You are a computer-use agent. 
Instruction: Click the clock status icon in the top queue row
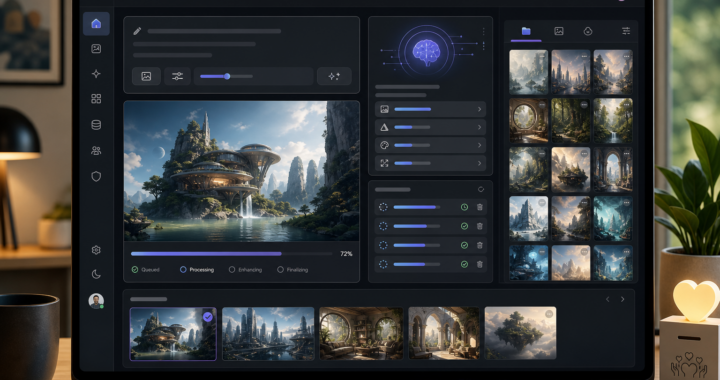tap(464, 207)
